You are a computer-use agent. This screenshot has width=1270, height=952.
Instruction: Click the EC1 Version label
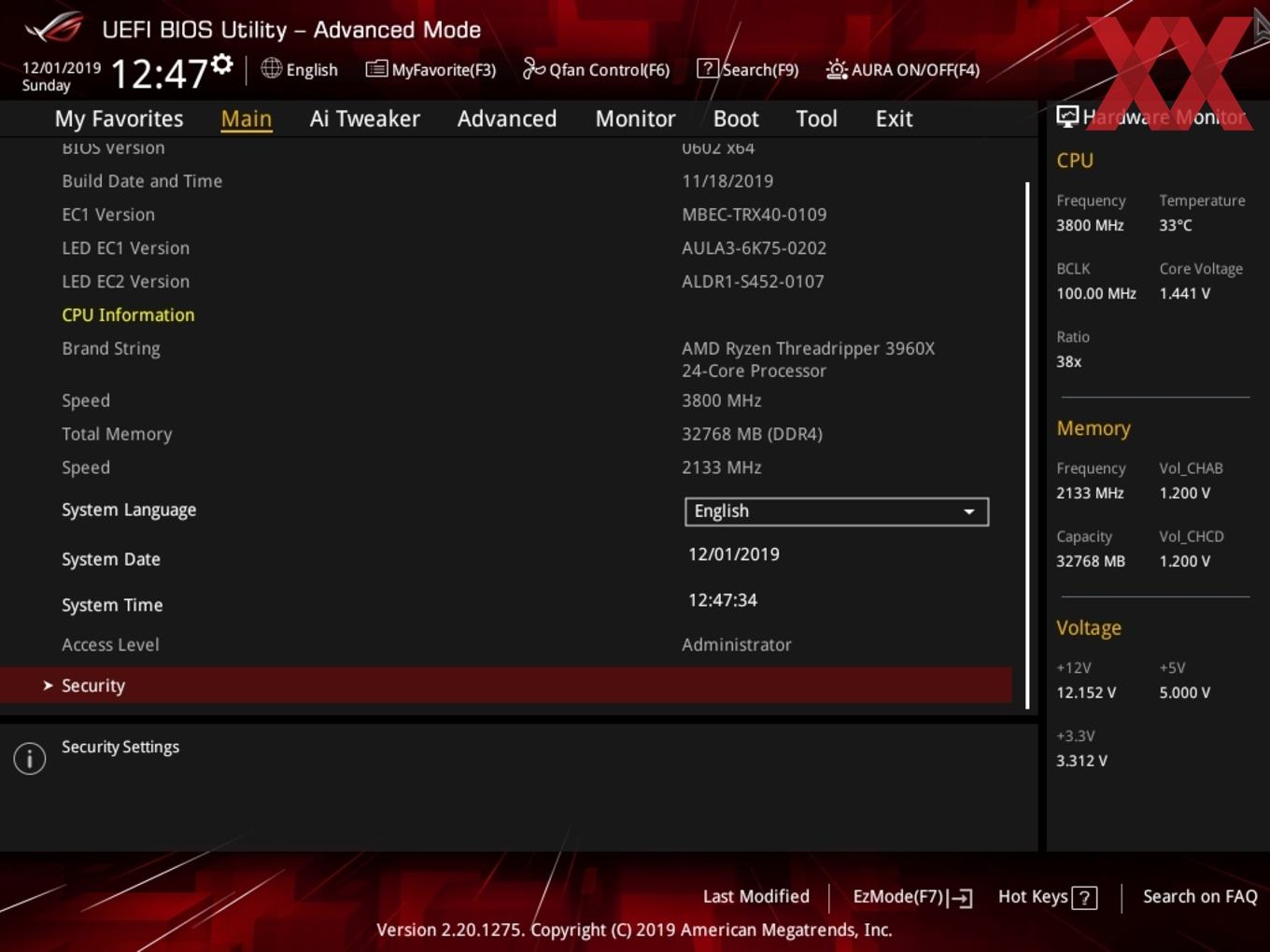click(x=108, y=215)
